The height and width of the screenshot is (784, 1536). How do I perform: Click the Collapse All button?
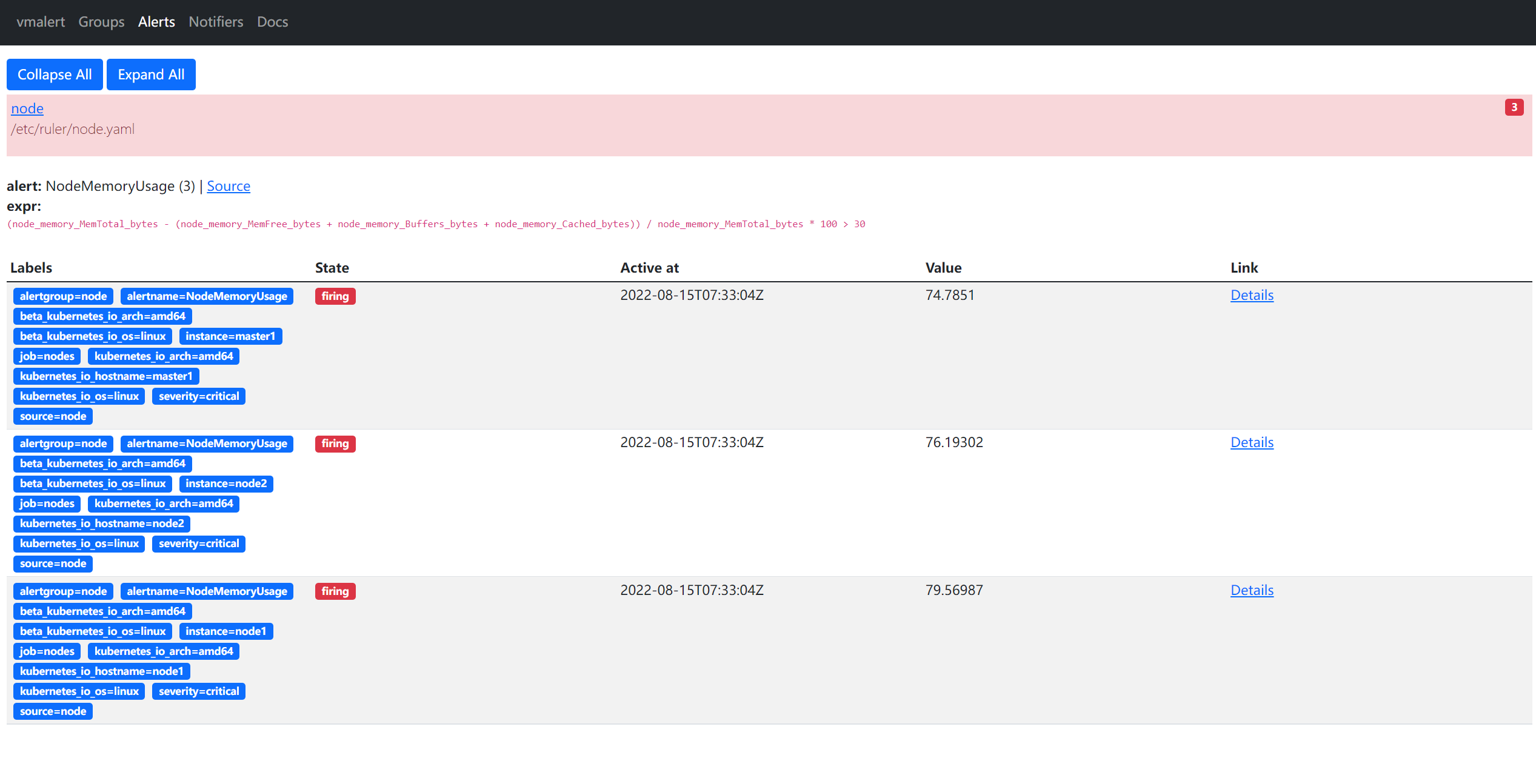pos(55,75)
